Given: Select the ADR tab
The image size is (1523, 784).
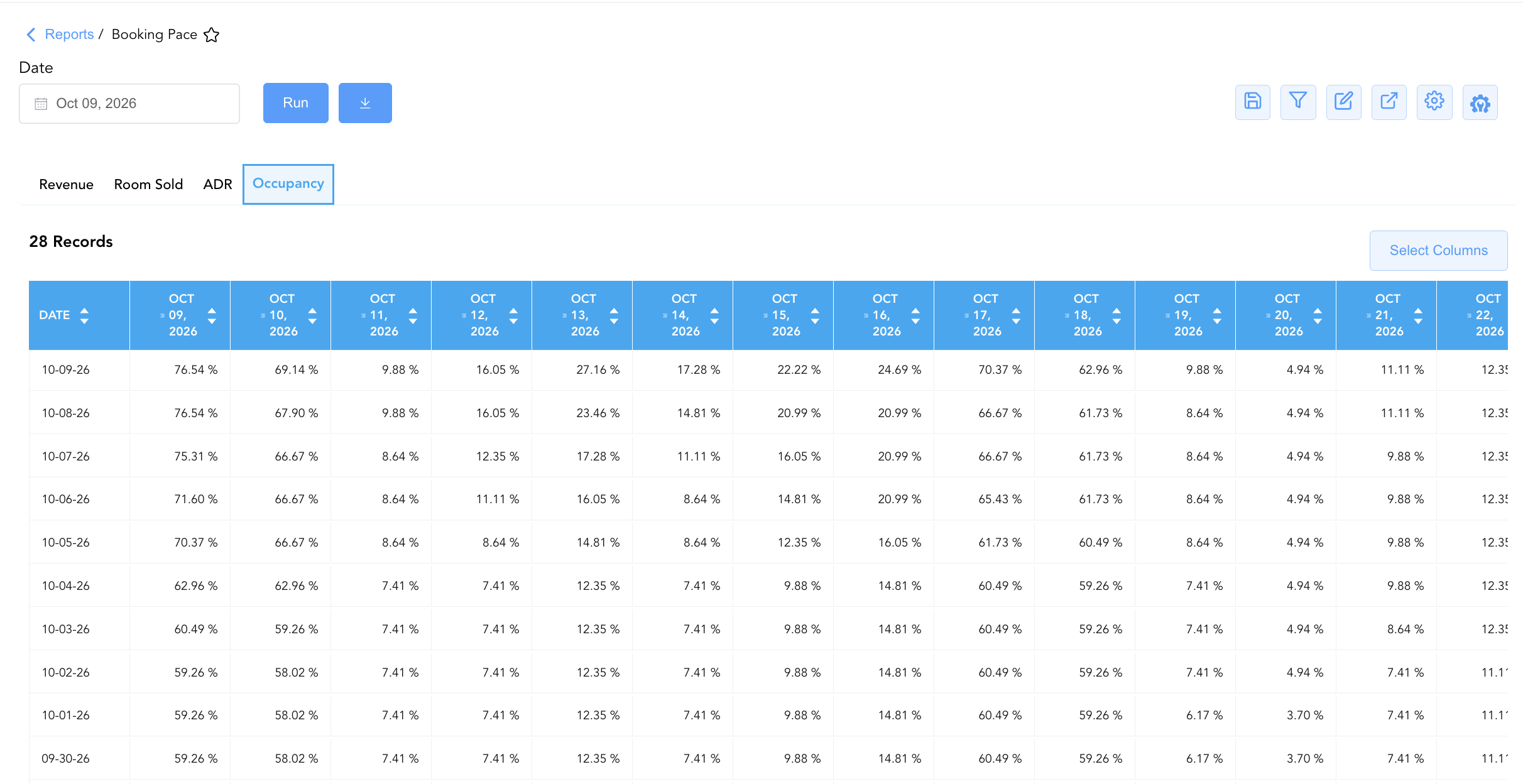Looking at the screenshot, I should (x=217, y=185).
